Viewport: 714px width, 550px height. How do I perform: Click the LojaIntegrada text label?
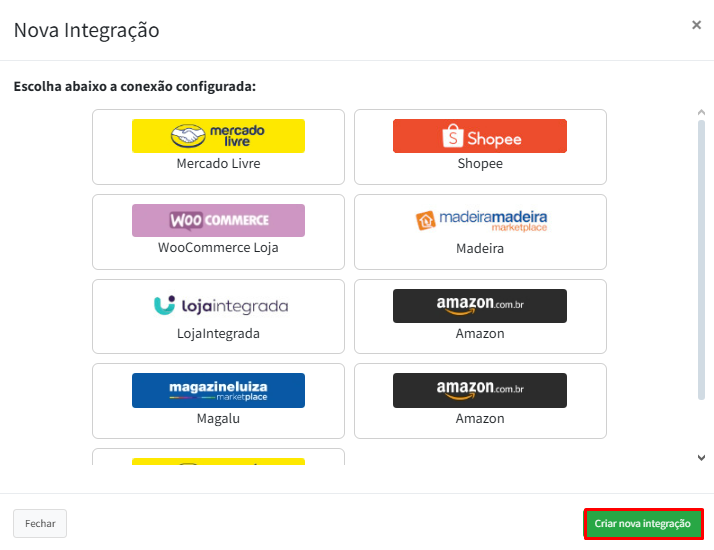pos(218,333)
